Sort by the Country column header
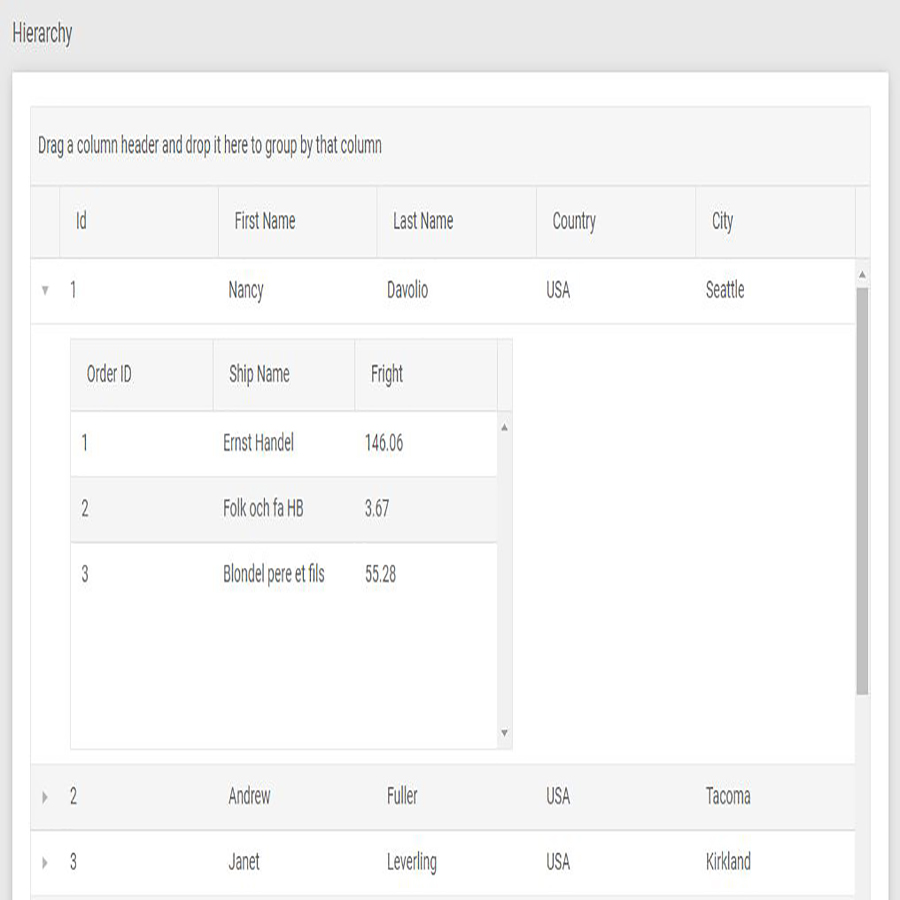Viewport: 900px width, 900px height. (616, 222)
